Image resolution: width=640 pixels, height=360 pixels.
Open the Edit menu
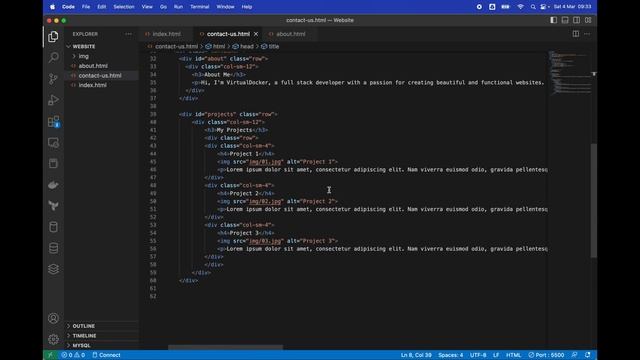coord(102,7)
